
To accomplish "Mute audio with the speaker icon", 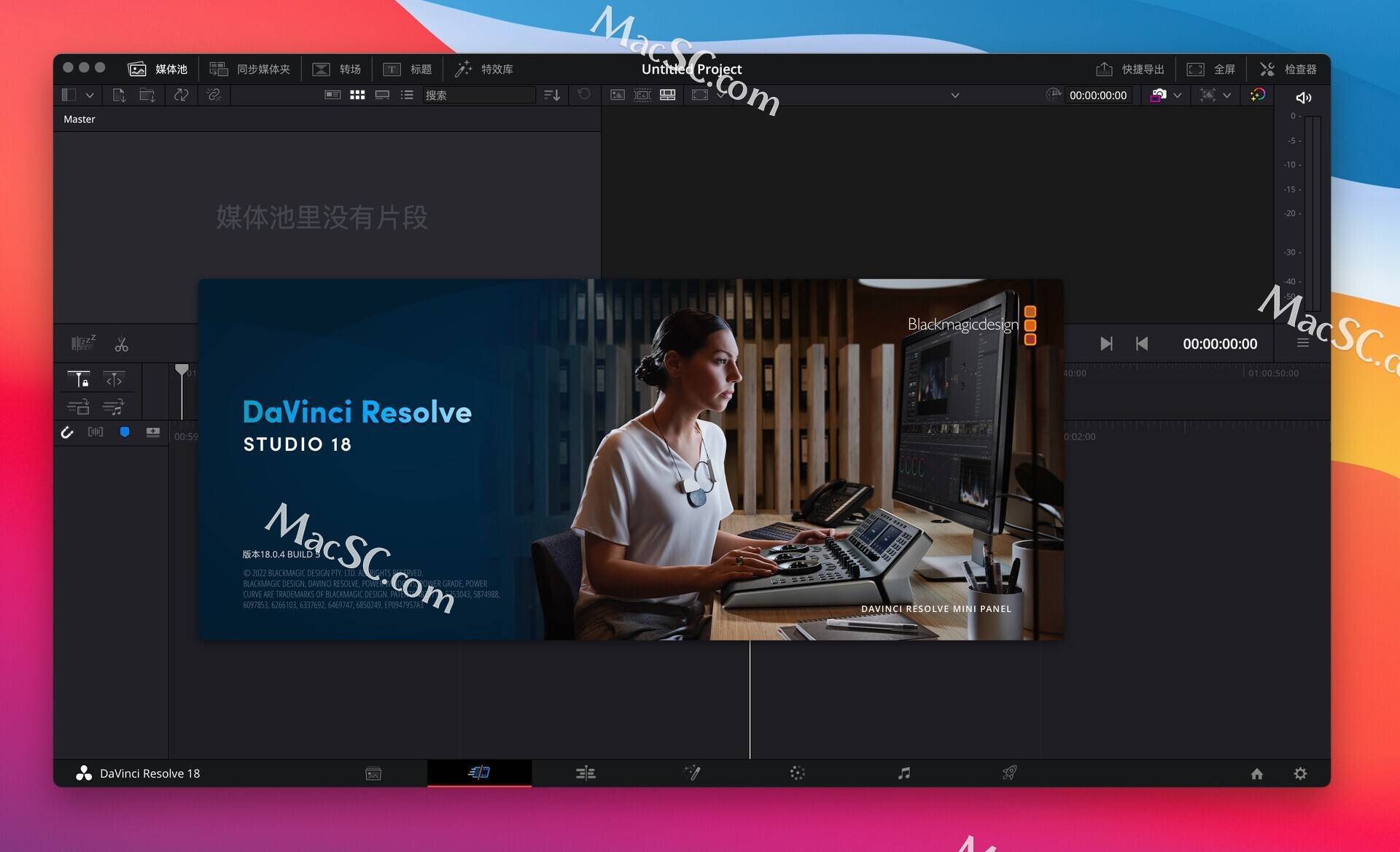I will tap(1304, 97).
